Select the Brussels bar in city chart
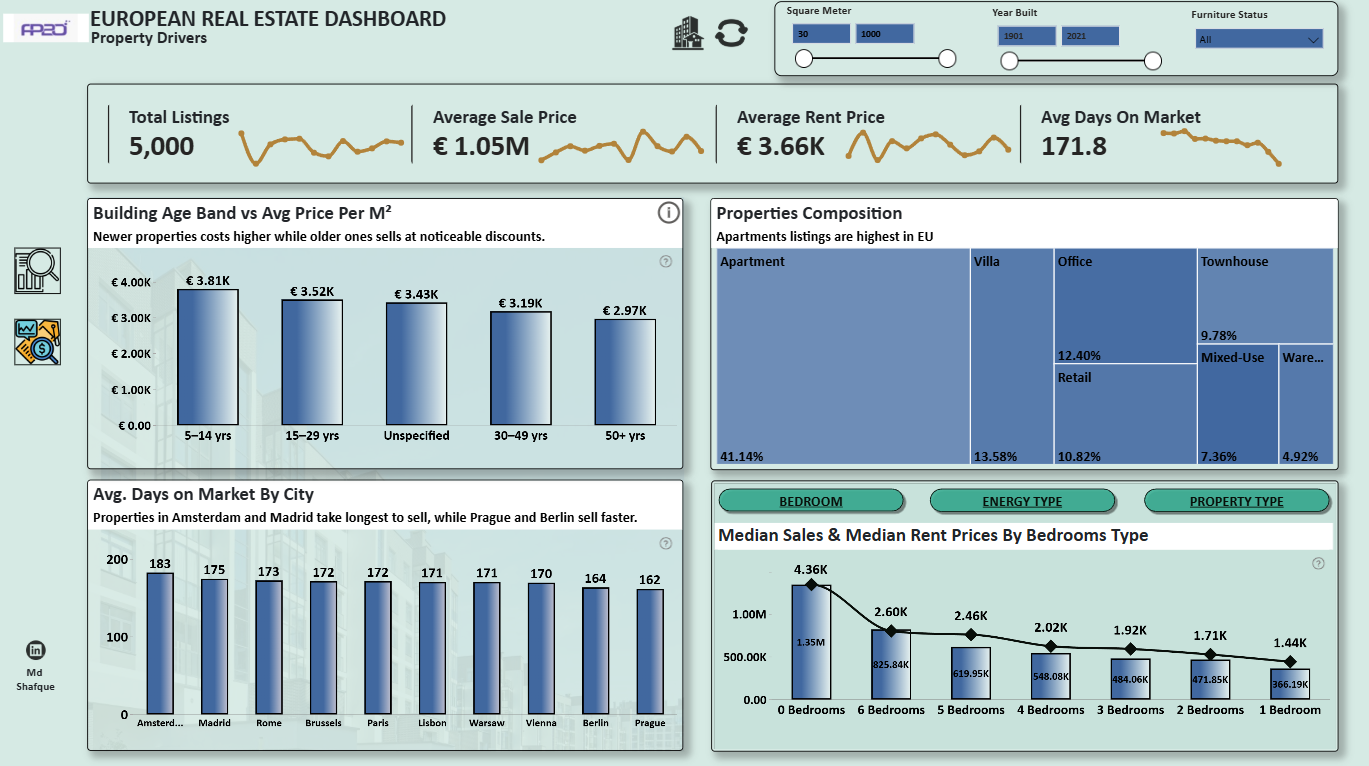Image resolution: width=1369 pixels, height=766 pixels. point(323,648)
